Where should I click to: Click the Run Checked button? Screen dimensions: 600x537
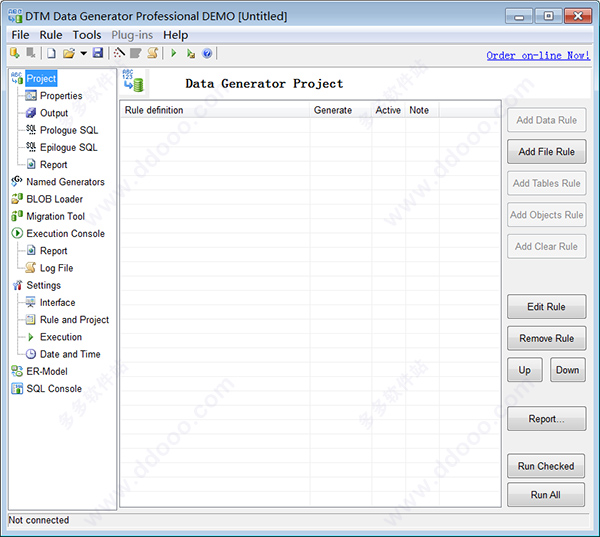(x=546, y=466)
